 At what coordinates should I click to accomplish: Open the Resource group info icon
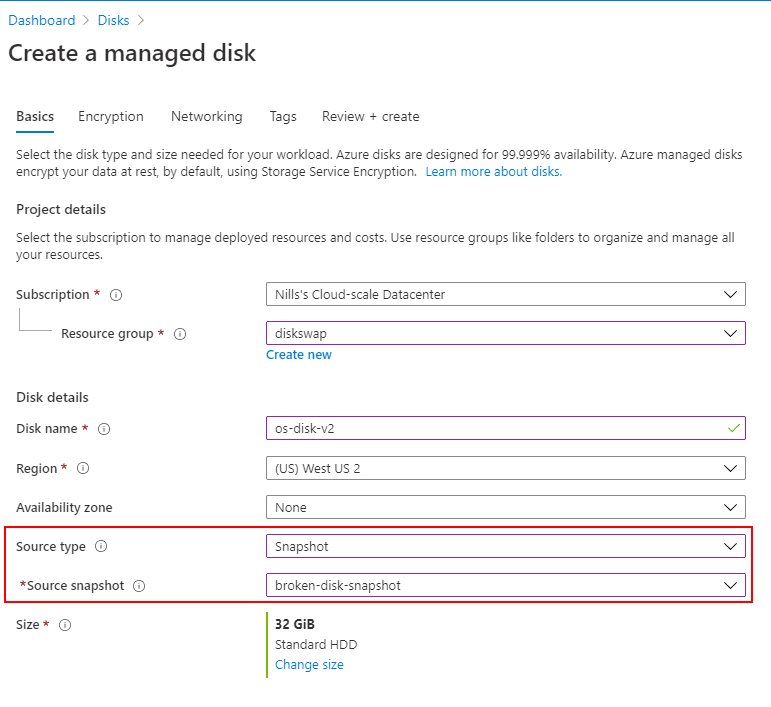(180, 334)
